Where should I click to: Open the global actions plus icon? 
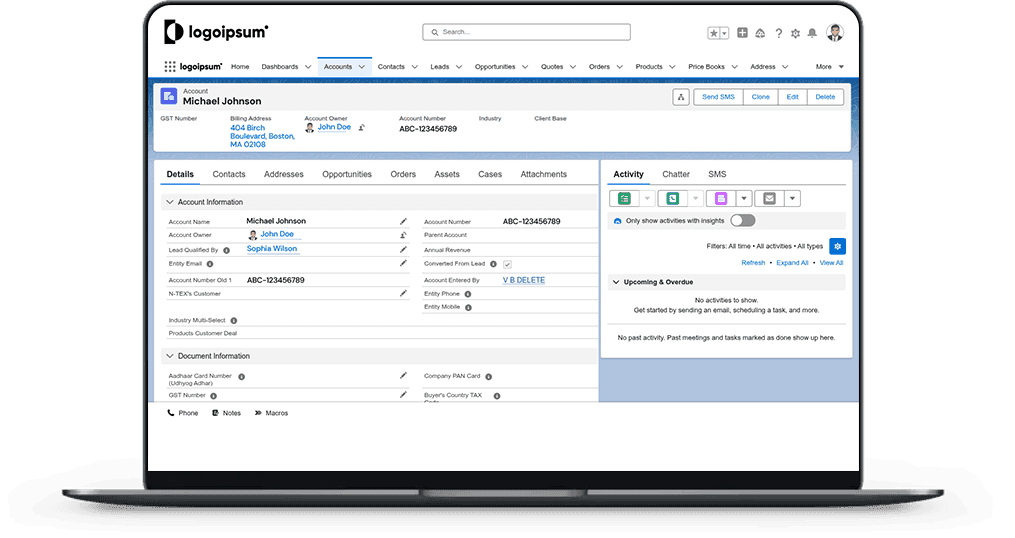742,32
